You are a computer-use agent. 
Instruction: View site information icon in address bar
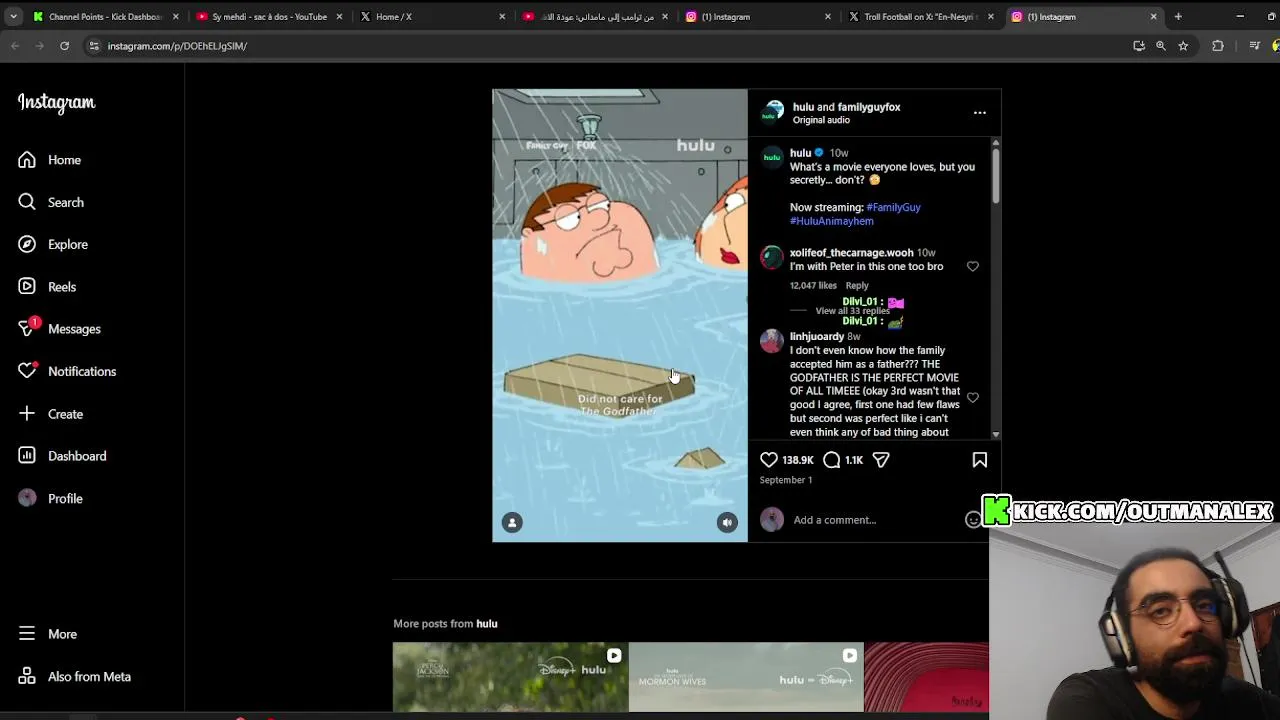94,46
